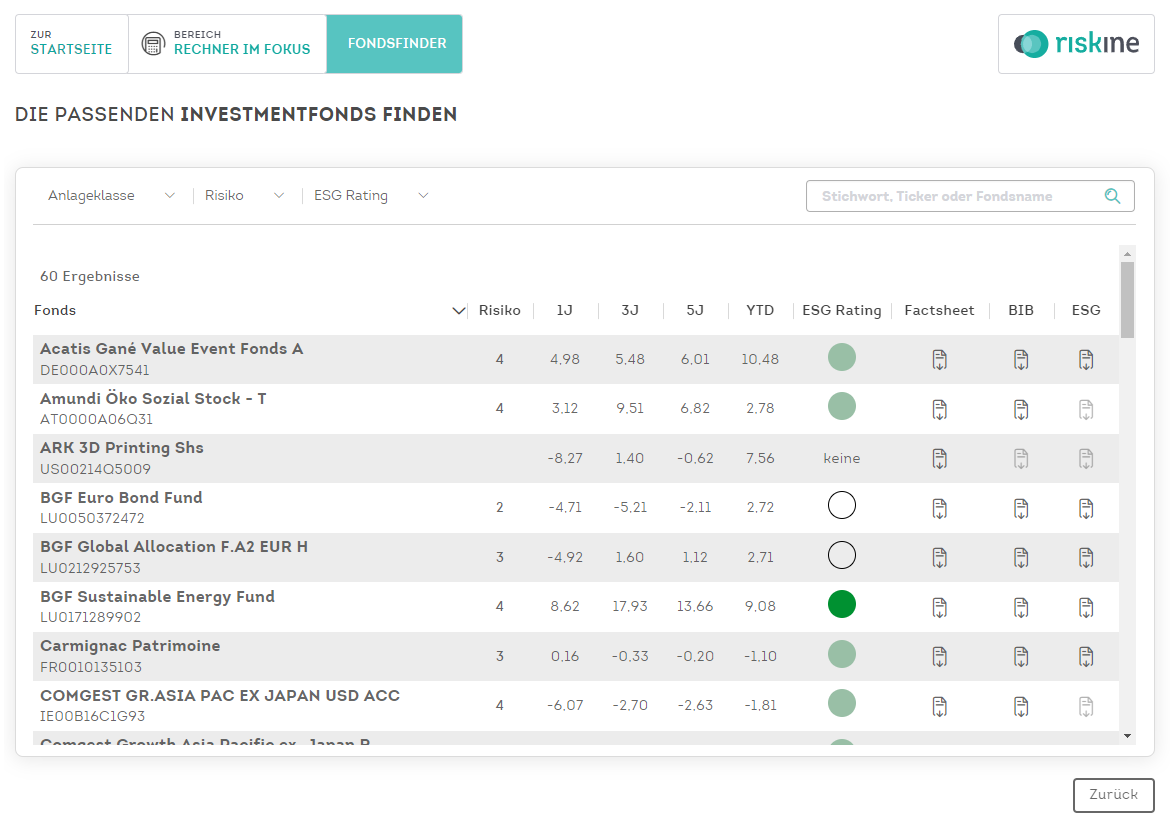1170x830 pixels.
Task: Select the Fondsfinder tab
Action: pos(397,44)
